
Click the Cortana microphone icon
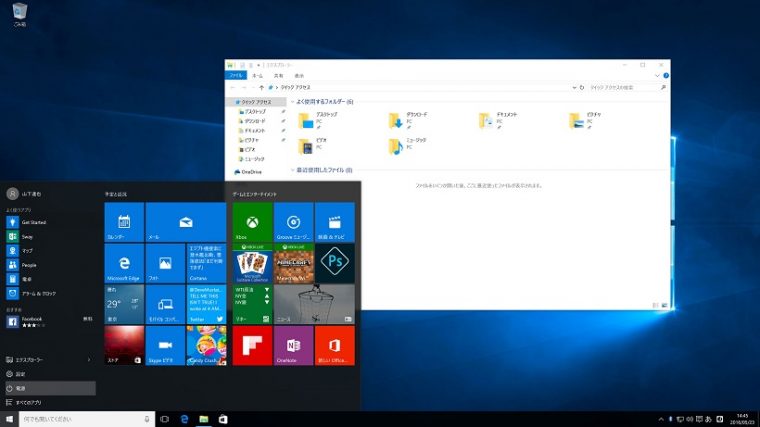(147, 419)
